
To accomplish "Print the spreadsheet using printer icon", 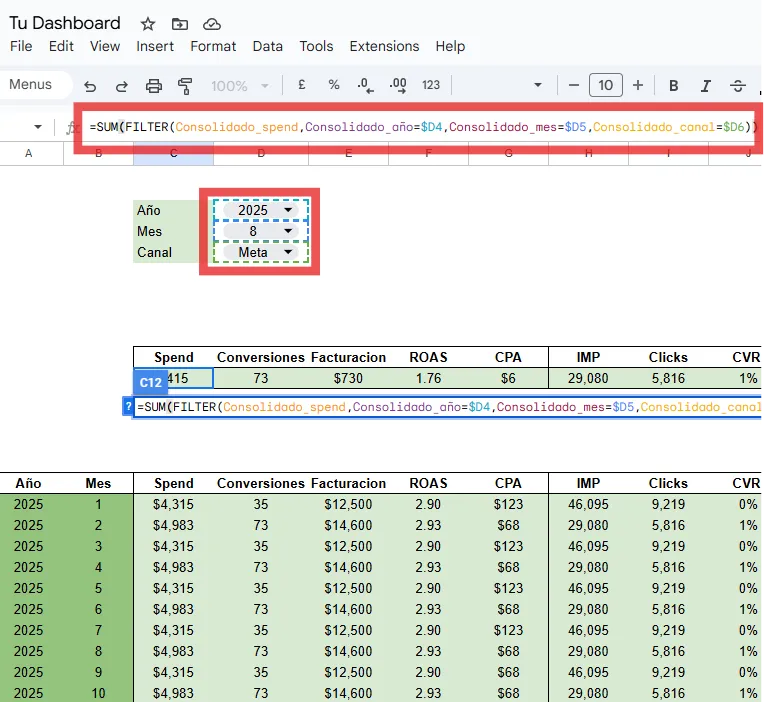I will [153, 86].
